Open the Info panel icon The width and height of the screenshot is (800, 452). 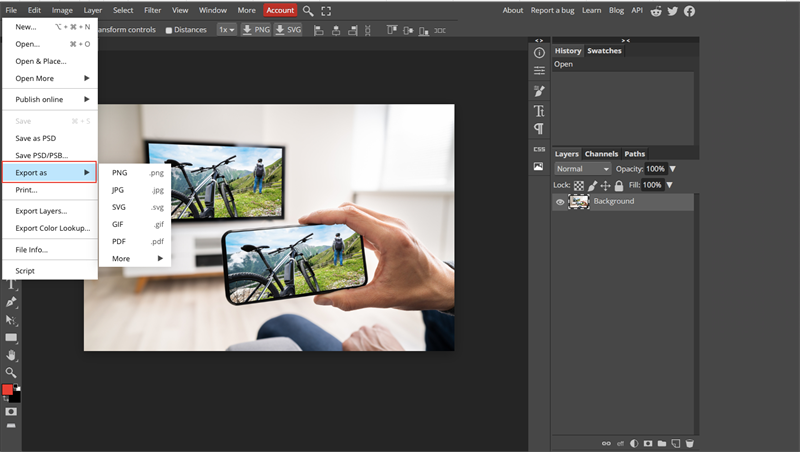[539, 53]
